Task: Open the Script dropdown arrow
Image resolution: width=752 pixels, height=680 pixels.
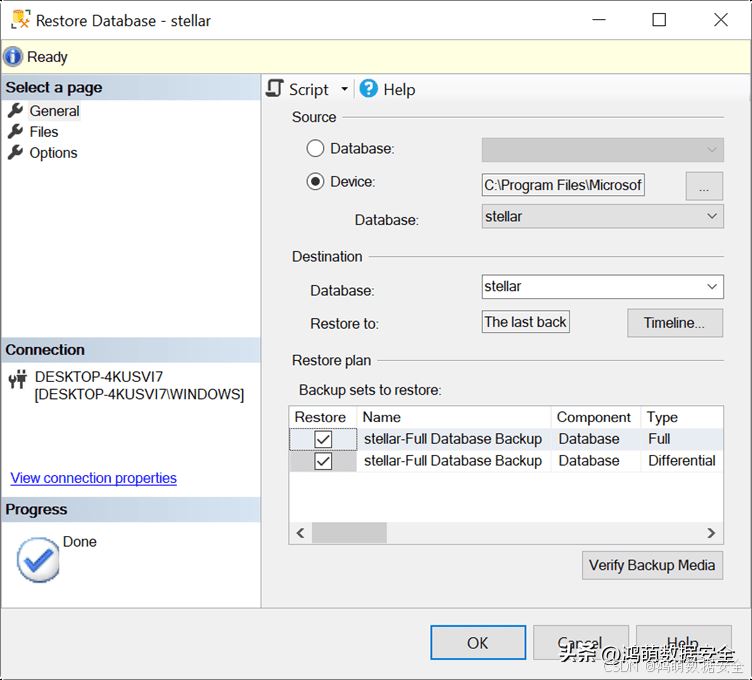Action: tap(344, 89)
